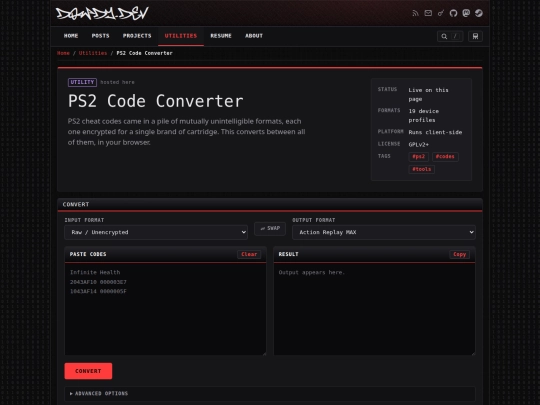Open the About nav item
Viewport: 540px width, 405px height.
[254, 36]
